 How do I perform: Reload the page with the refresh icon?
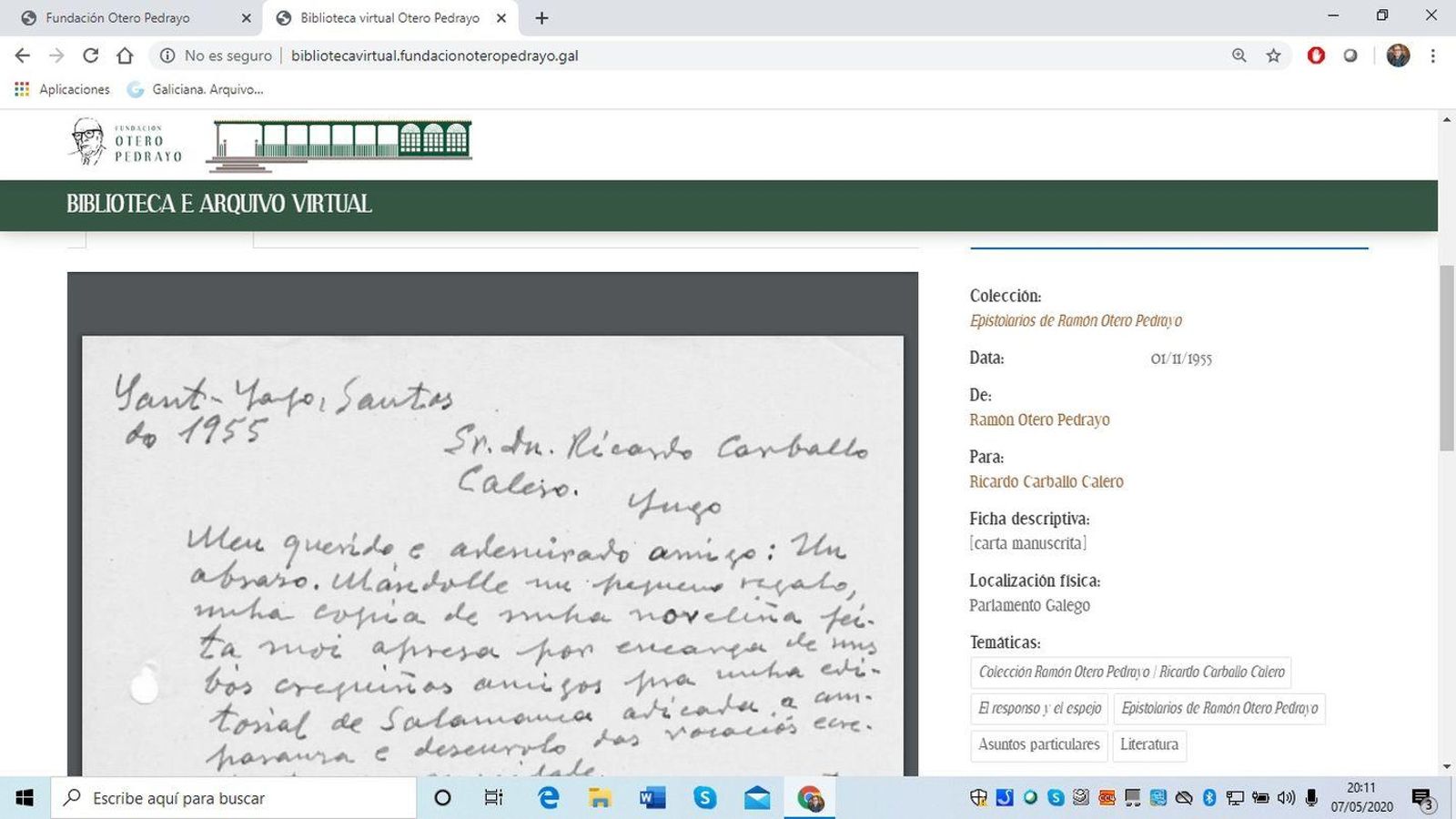[90, 56]
